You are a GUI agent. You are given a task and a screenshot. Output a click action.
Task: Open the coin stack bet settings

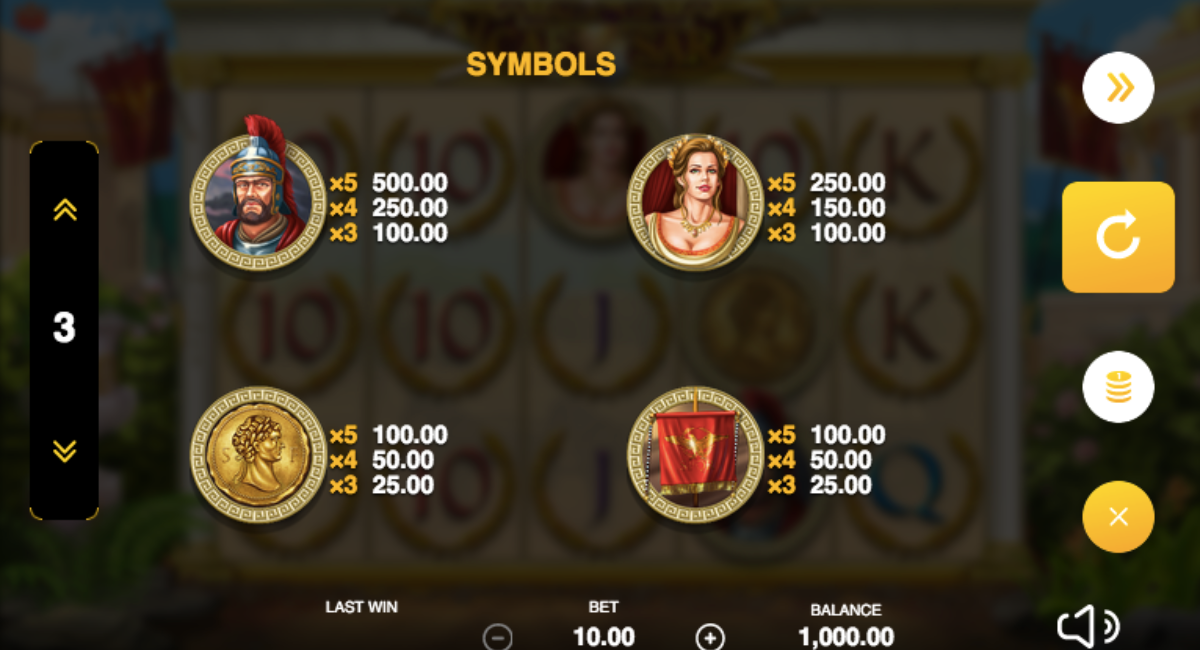1118,386
